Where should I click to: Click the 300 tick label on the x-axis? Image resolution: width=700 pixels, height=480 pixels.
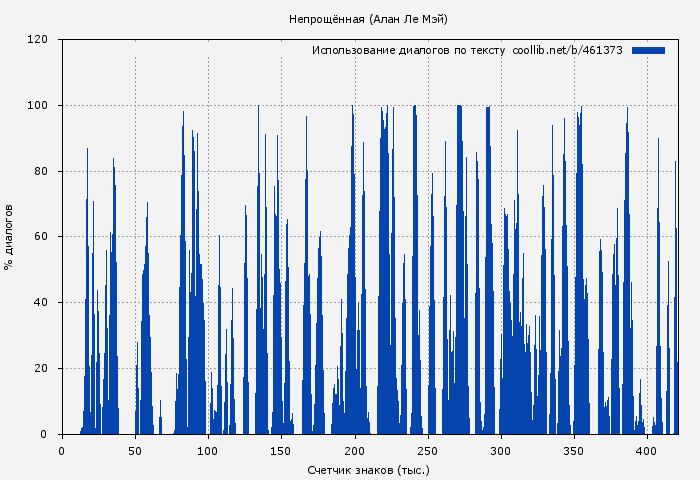click(x=500, y=450)
